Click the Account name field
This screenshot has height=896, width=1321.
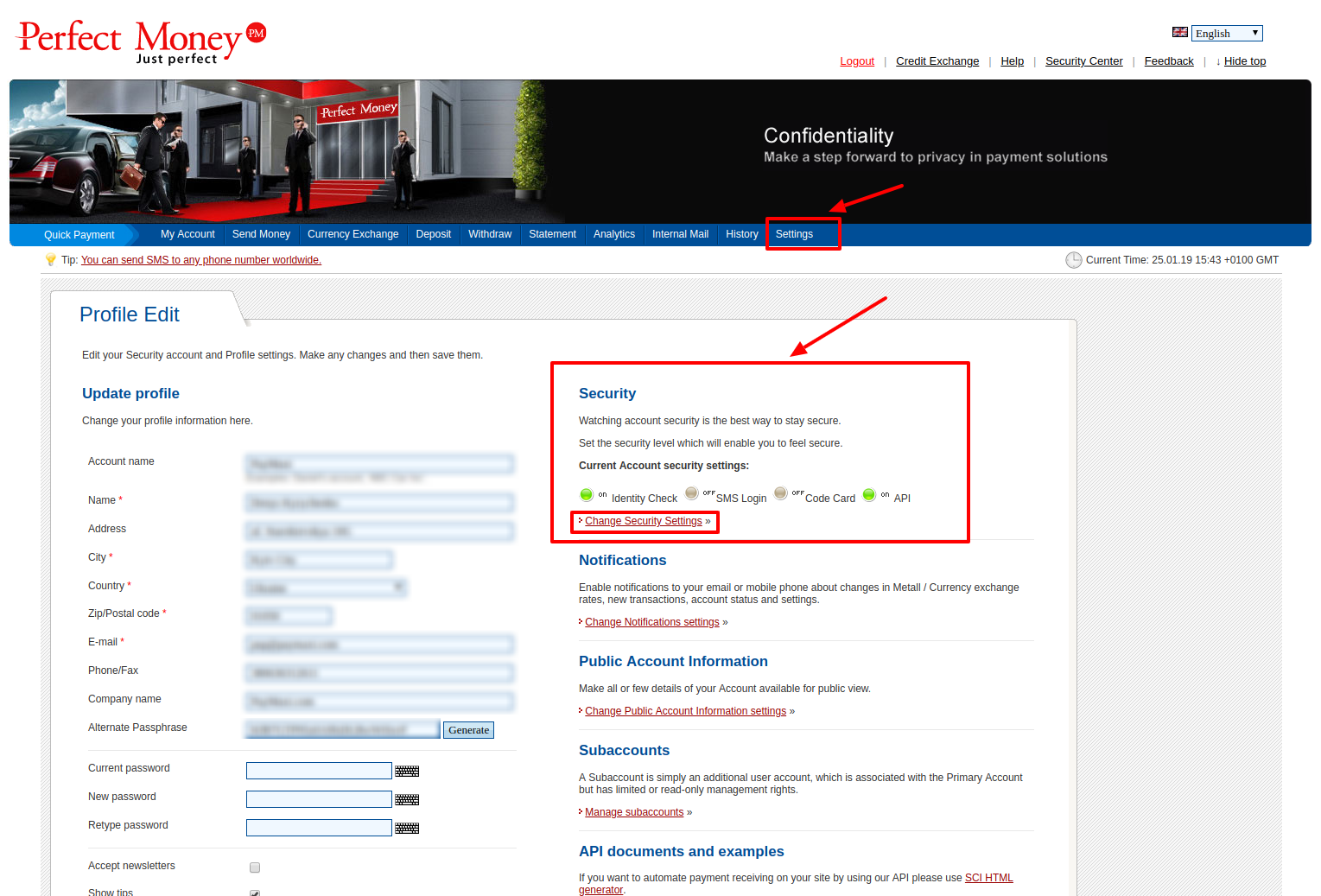[380, 464]
